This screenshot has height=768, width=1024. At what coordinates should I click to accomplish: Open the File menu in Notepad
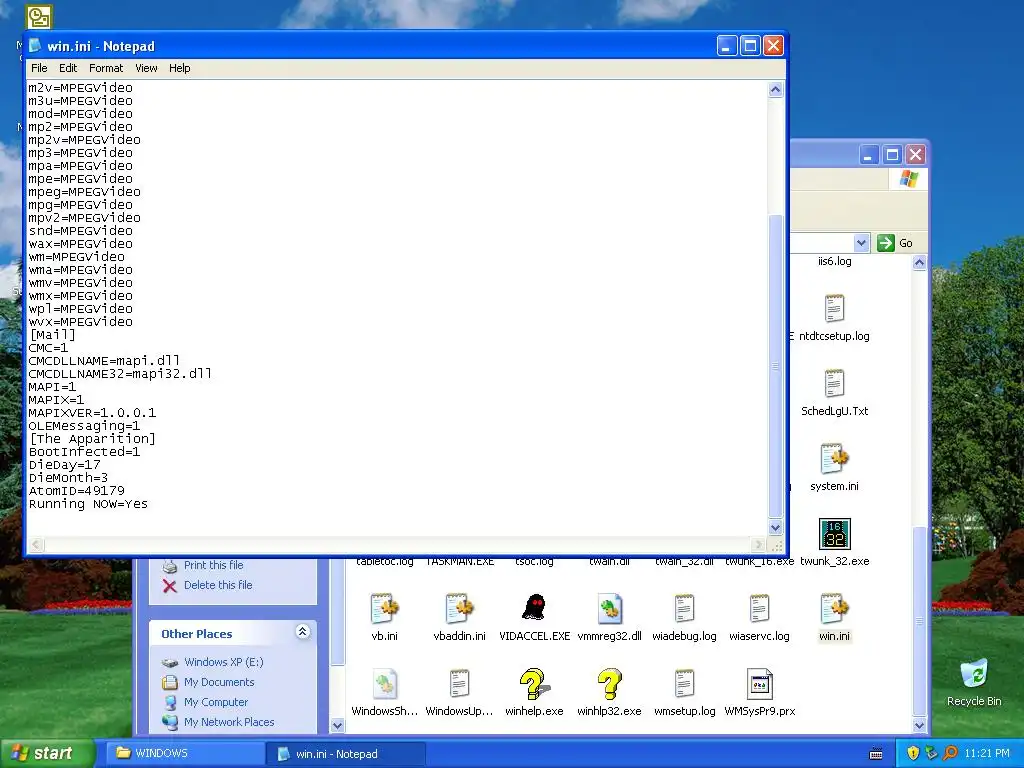(x=39, y=68)
